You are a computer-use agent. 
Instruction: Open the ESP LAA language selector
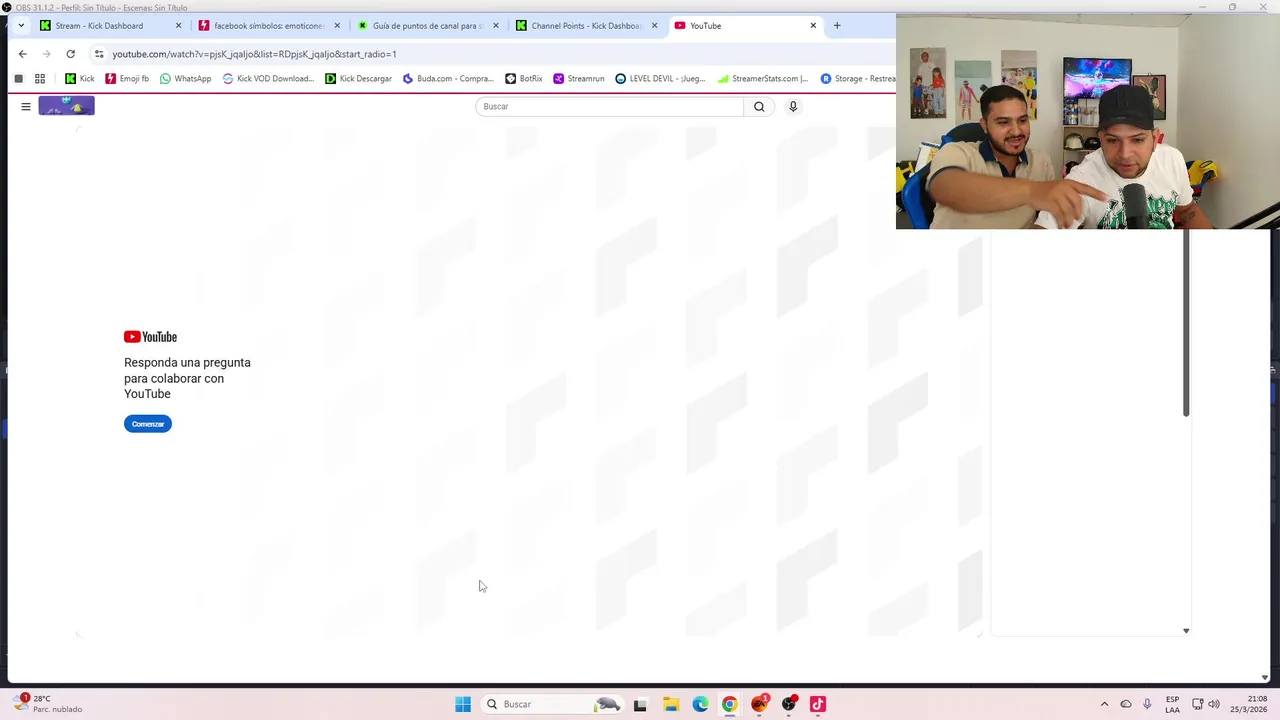(1172, 704)
